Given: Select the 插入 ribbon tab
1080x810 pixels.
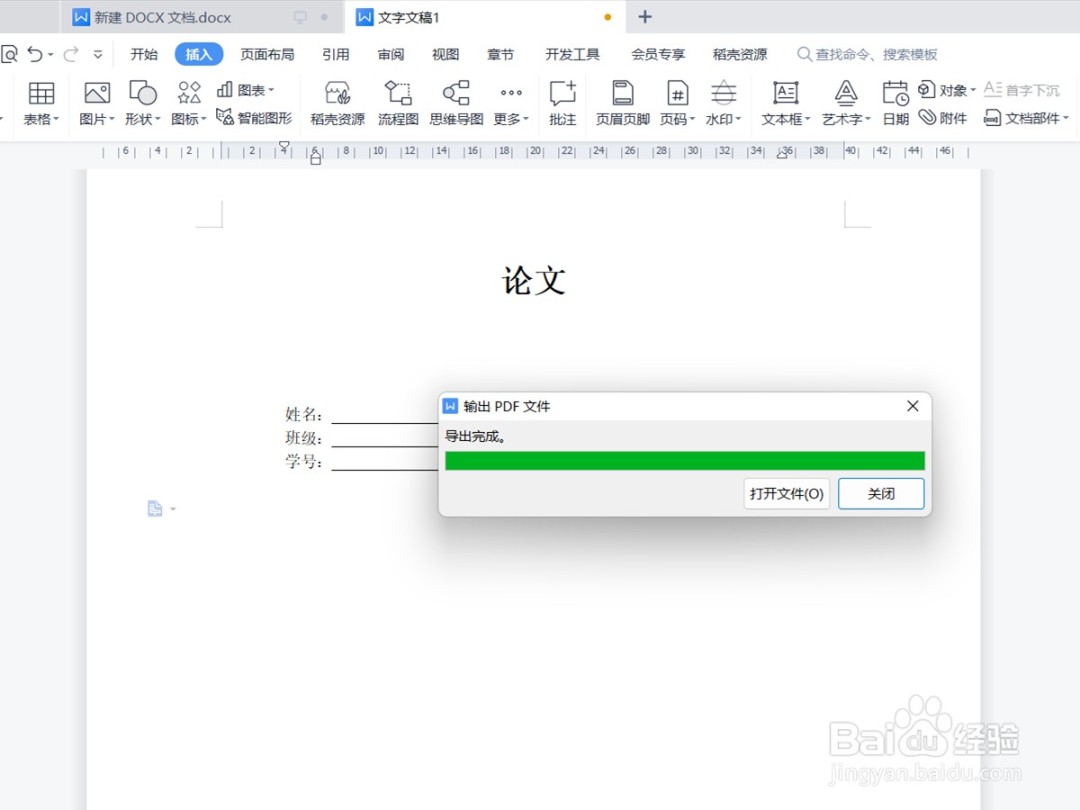Looking at the screenshot, I should click(x=198, y=54).
